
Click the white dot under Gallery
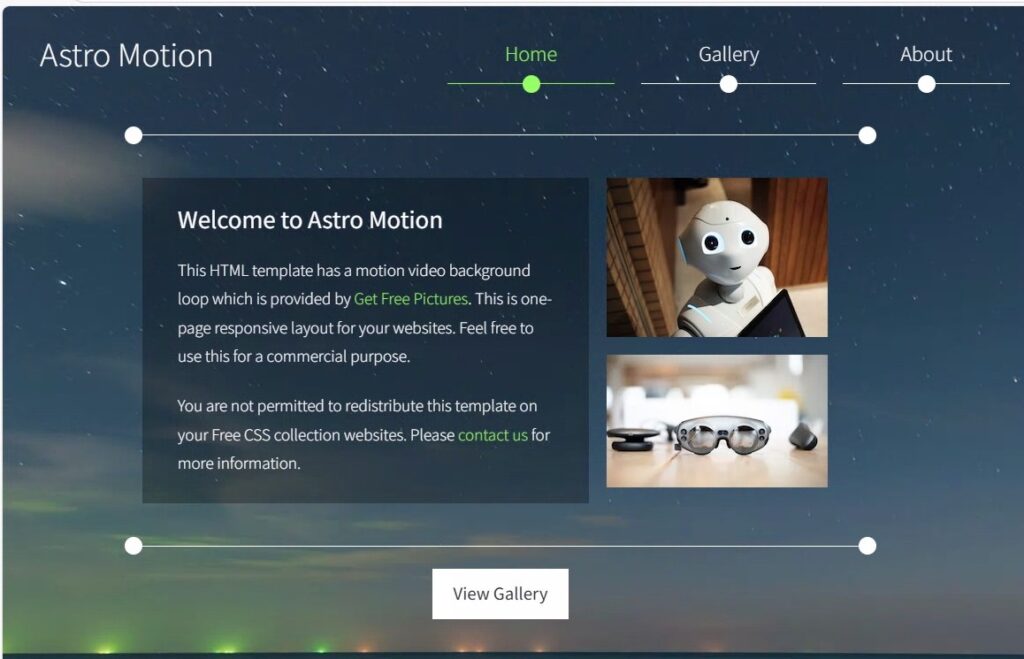728,84
